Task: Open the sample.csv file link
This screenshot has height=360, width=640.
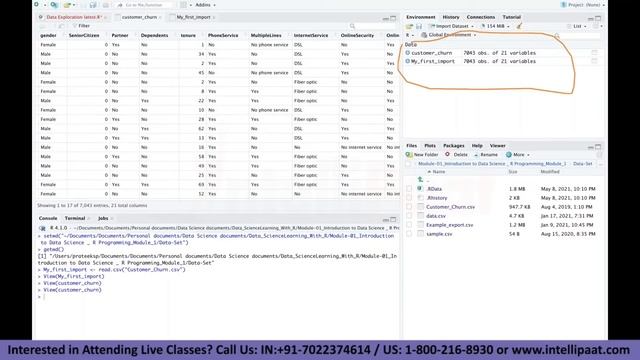Action: pos(439,234)
